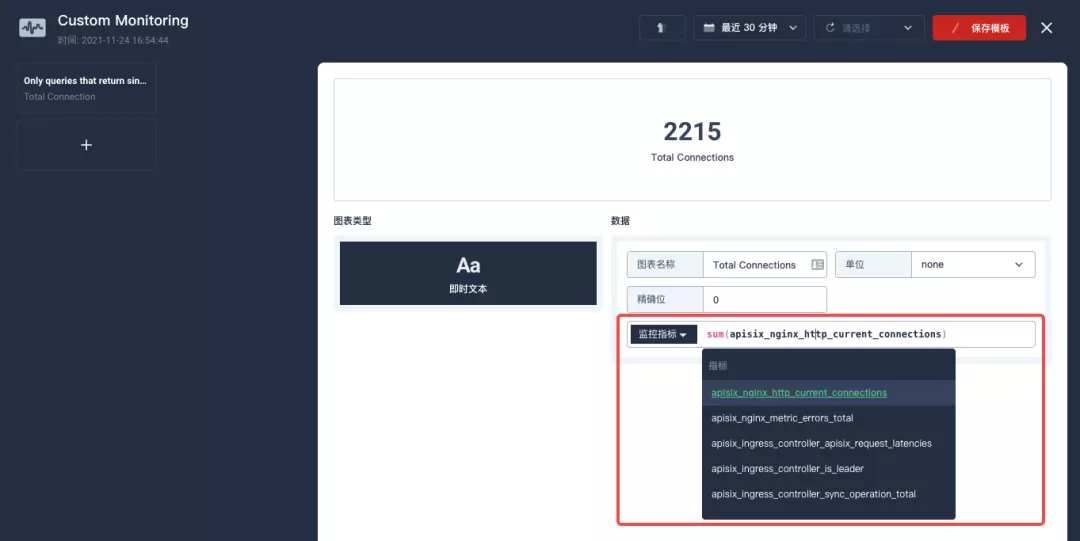Choose apisix_ingress_controller_sync_operation_total suggestion
The image size is (1080, 541).
pos(829,494)
